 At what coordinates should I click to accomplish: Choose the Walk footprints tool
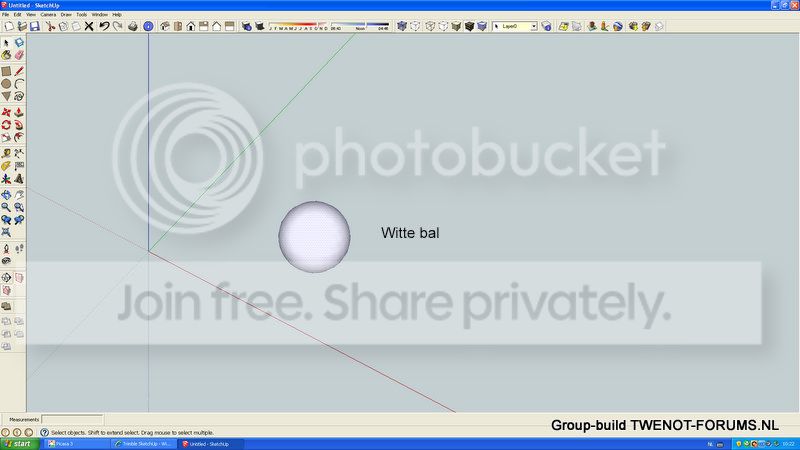tap(19, 249)
